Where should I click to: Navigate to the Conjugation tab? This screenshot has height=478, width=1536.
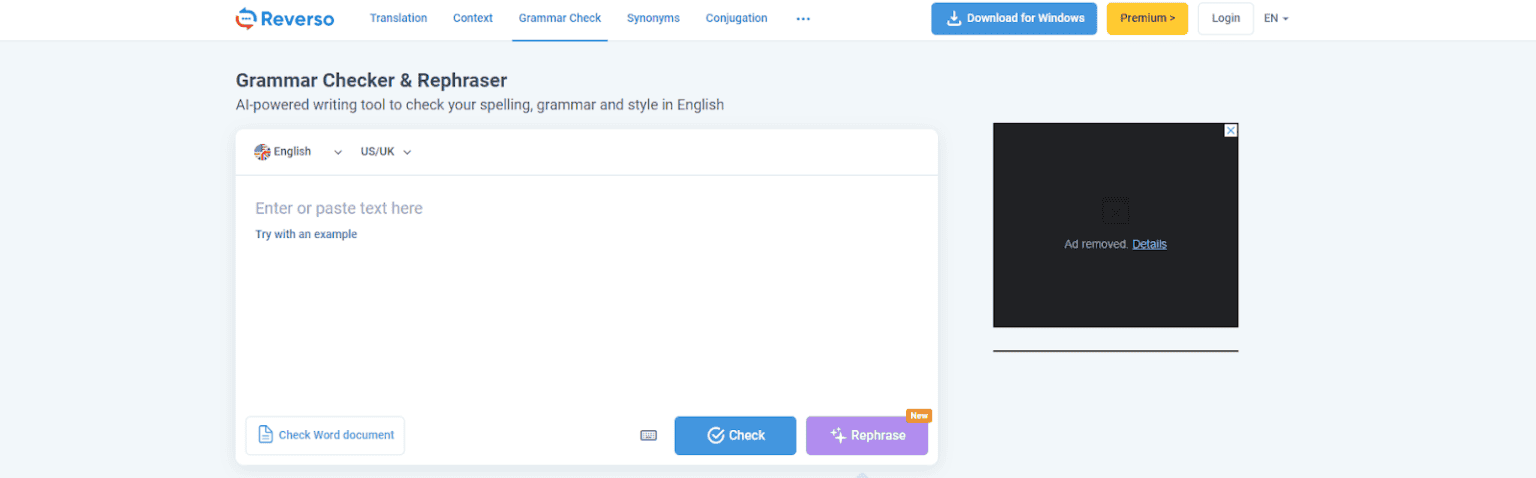click(736, 18)
